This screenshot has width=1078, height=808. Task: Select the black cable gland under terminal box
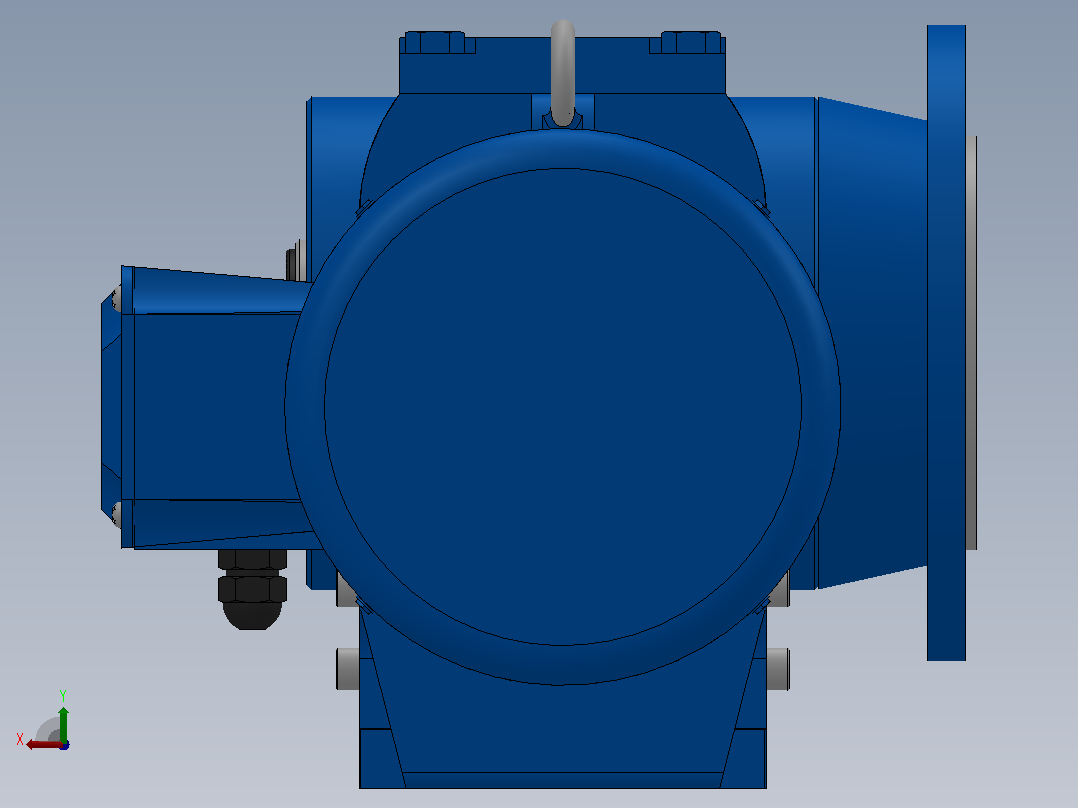coord(252,589)
